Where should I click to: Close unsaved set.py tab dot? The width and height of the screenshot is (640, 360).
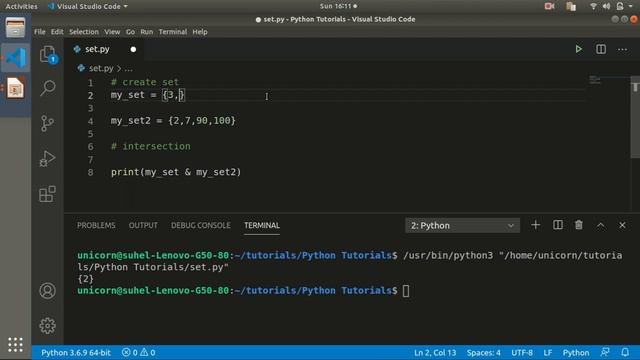pos(133,49)
